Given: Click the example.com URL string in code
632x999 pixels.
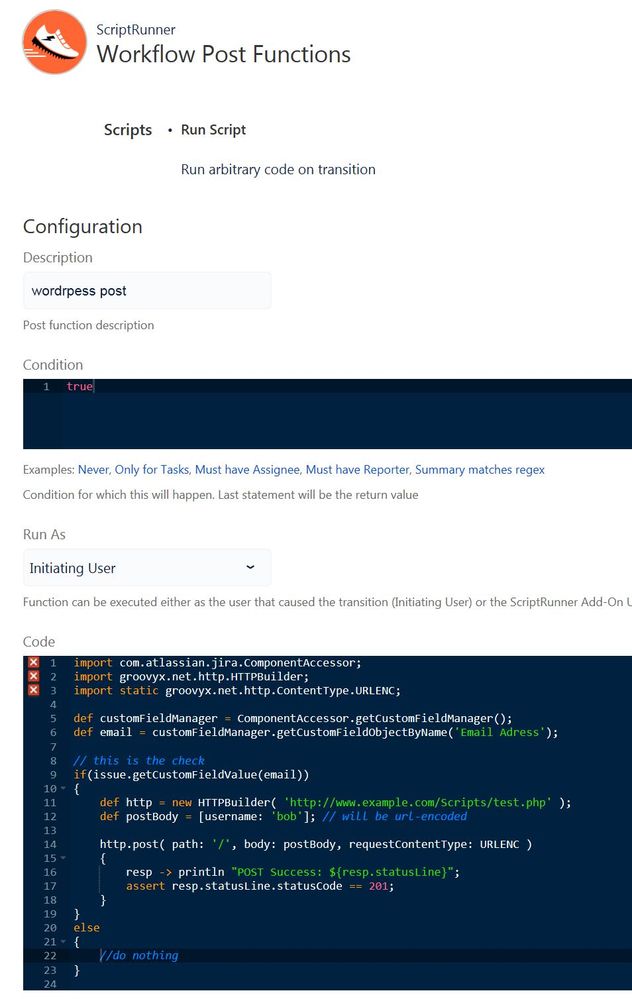Looking at the screenshot, I should coord(418,803).
